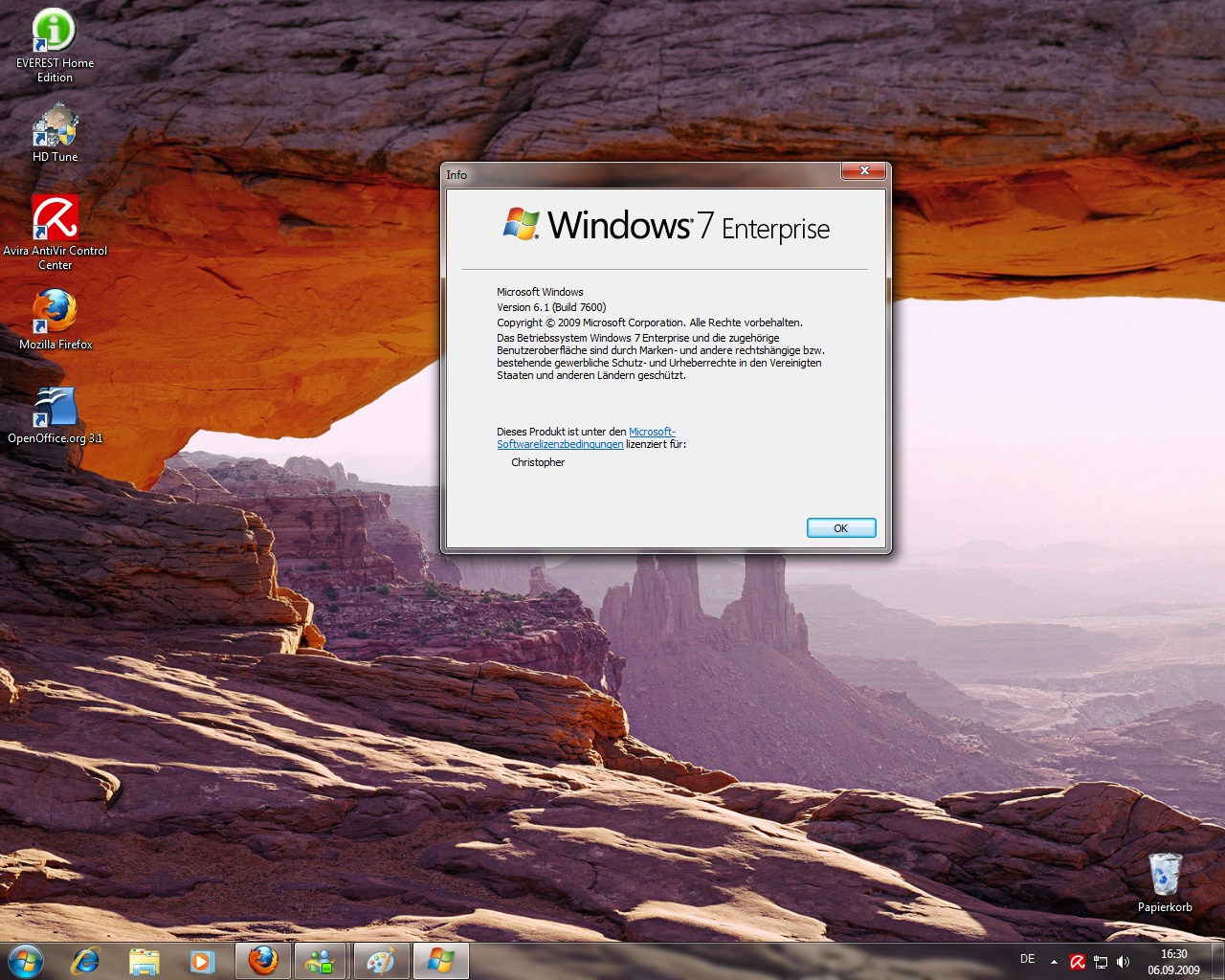Open Windows Explorer from the taskbar
This screenshot has width=1225, height=980.
pos(144,961)
